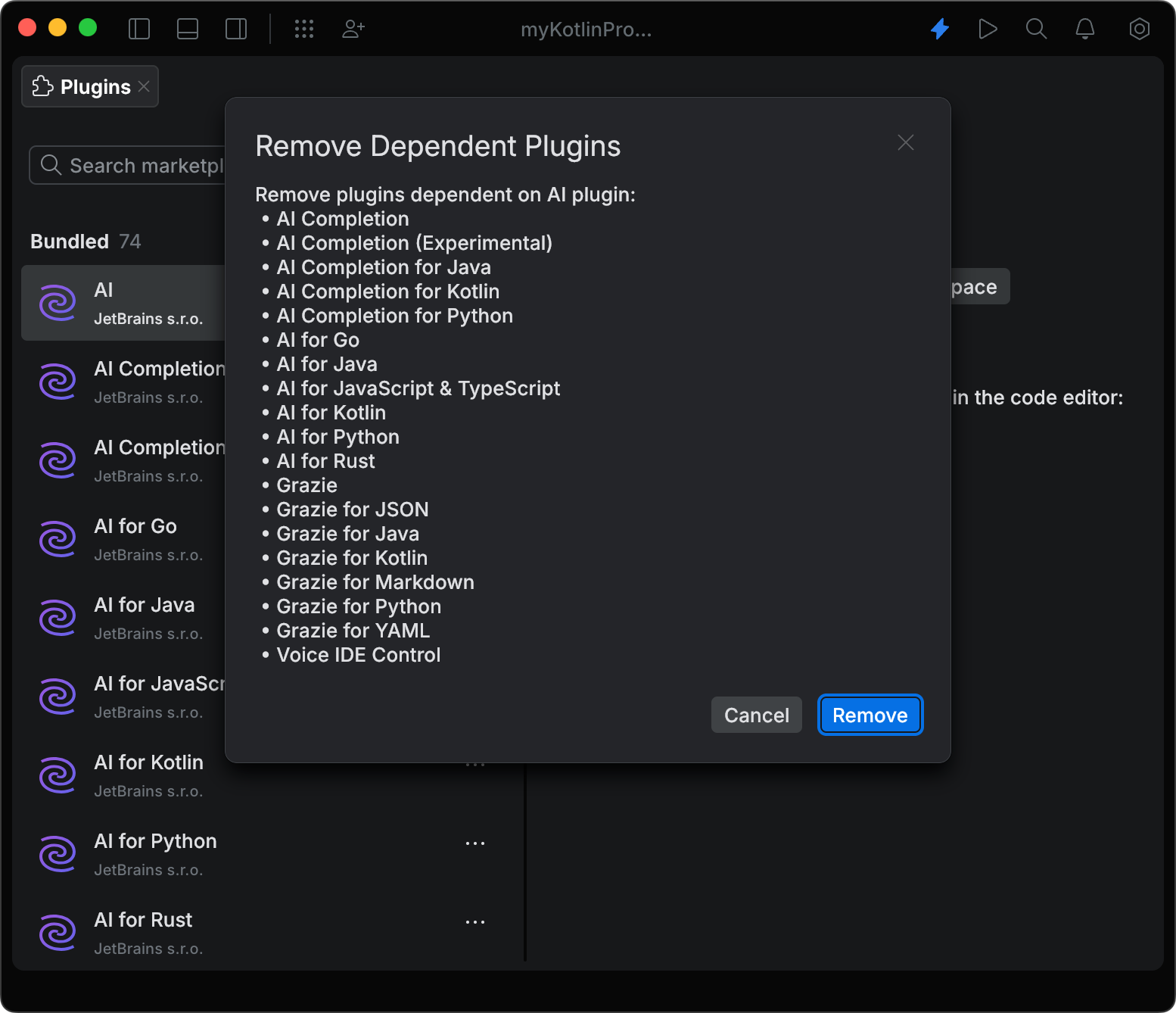Toggle the left sidebar panel icon

click(x=139, y=29)
